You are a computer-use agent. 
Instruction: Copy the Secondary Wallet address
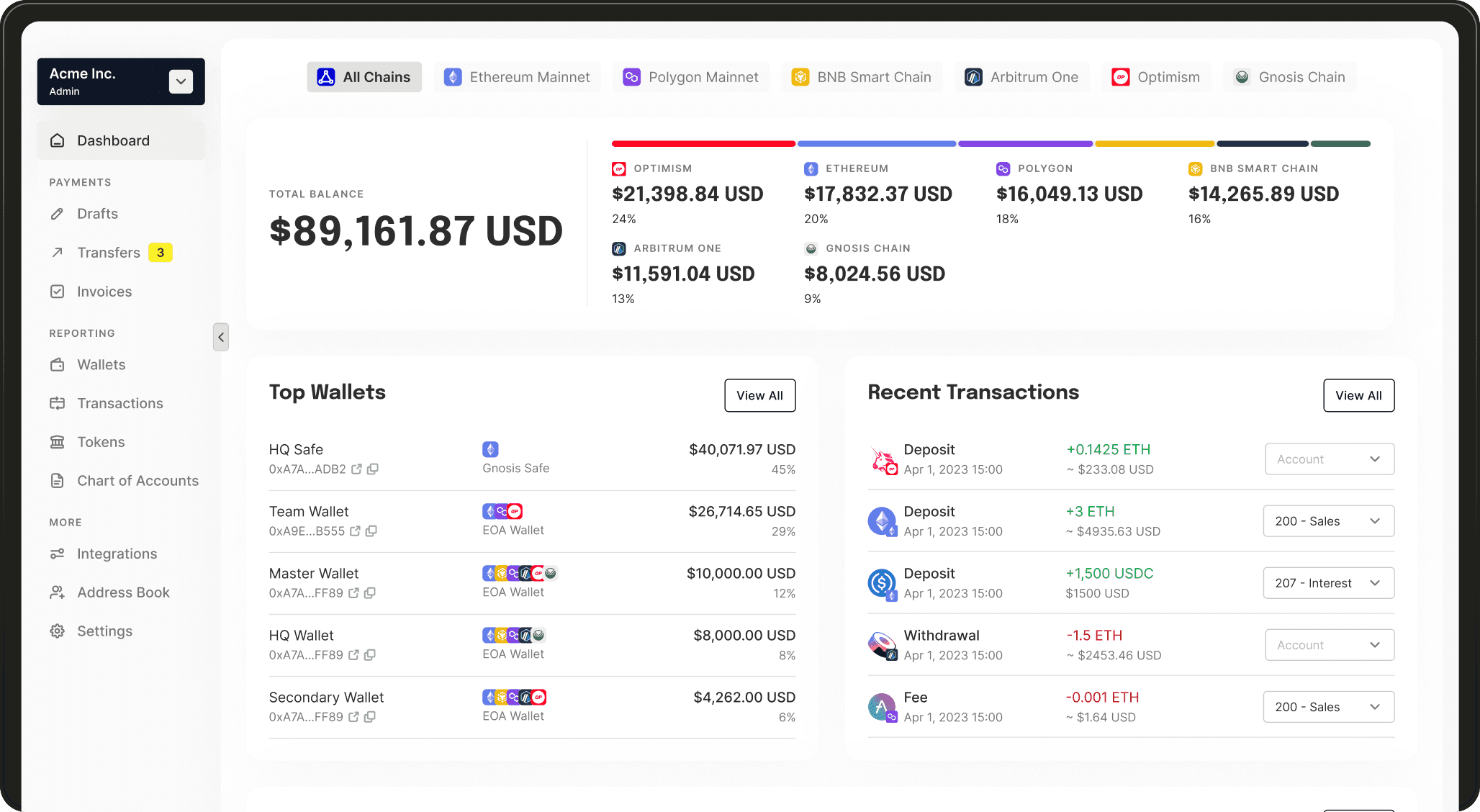coord(370,717)
